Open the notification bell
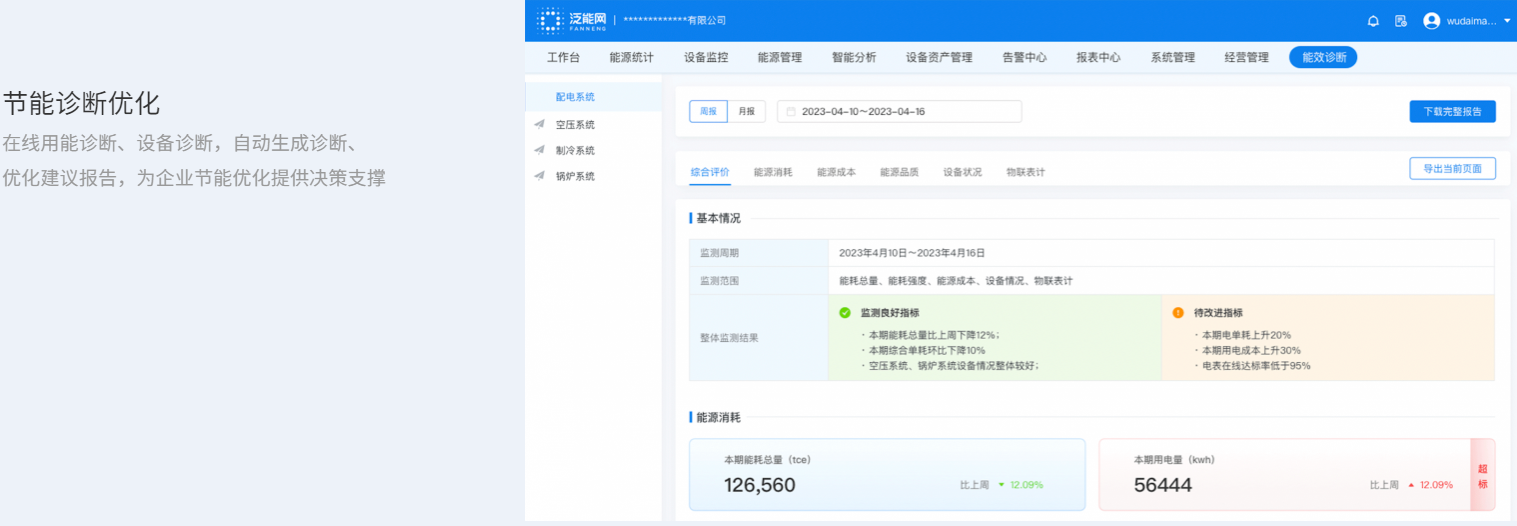Screen dimensions: 1517x526 coord(1373,21)
